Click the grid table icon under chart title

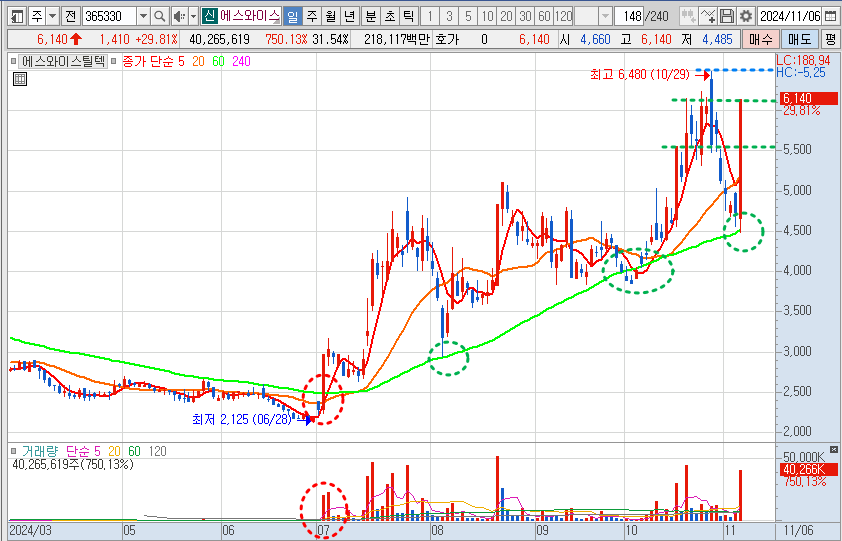point(20,80)
